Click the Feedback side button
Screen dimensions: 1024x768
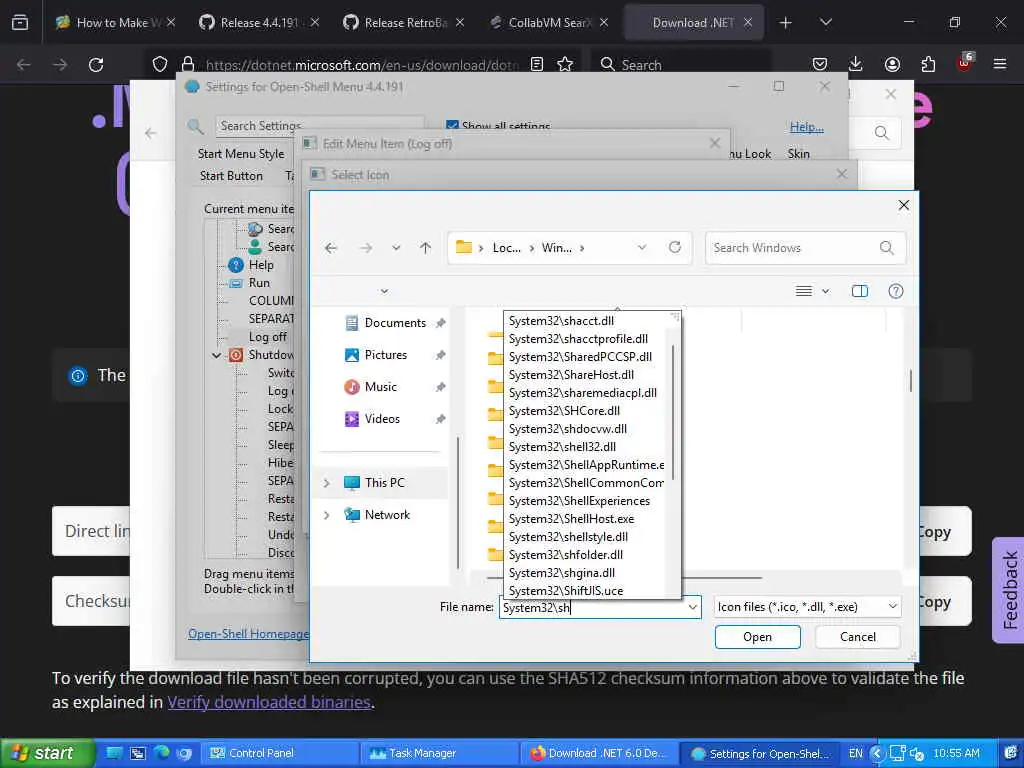click(x=1009, y=590)
